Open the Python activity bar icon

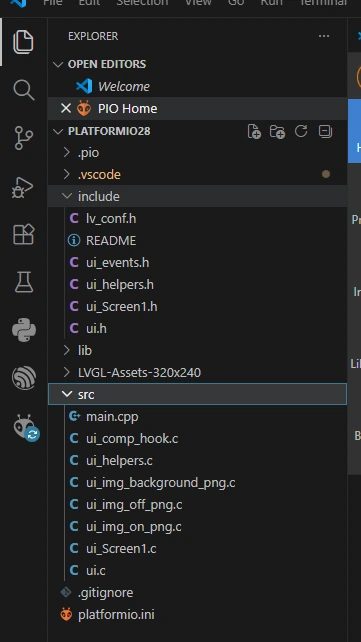[24, 330]
